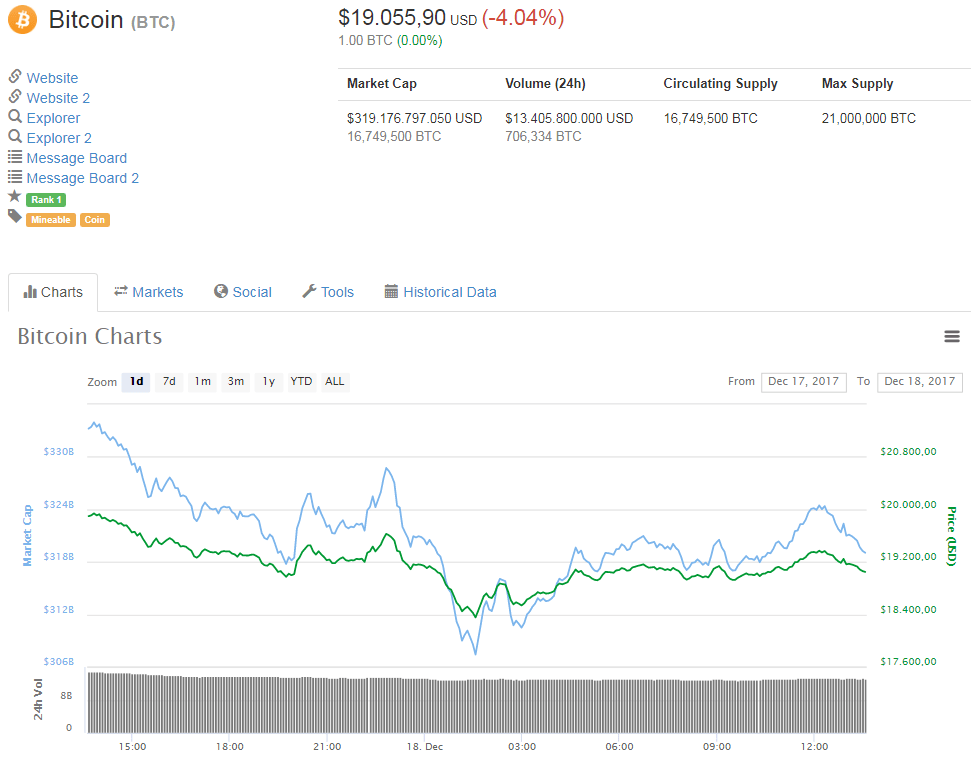Image resolution: width=979 pixels, height=759 pixels.
Task: Click the orange Mineable tag
Action: pos(51,220)
